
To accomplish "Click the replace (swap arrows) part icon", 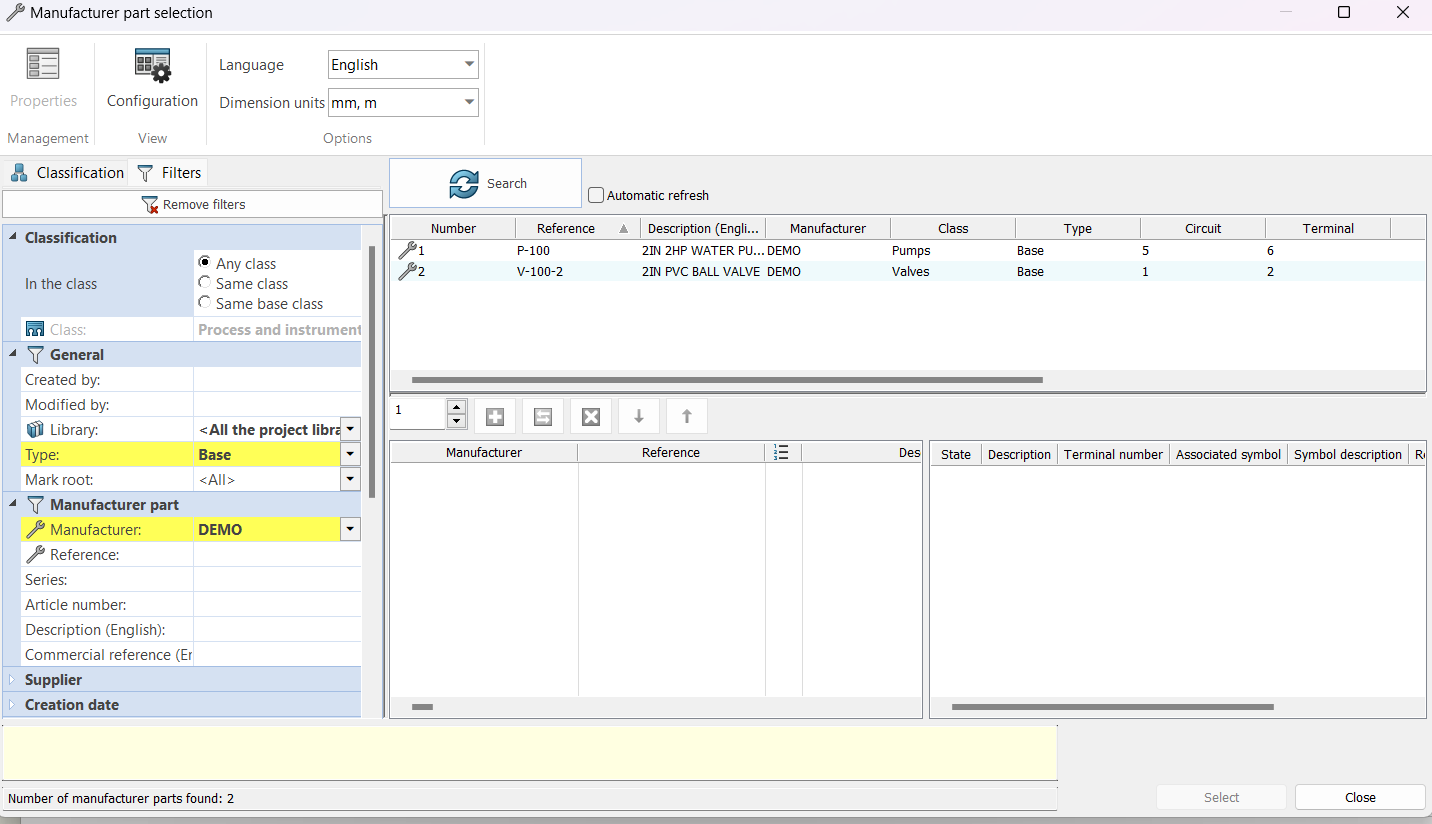I will pyautogui.click(x=543, y=417).
